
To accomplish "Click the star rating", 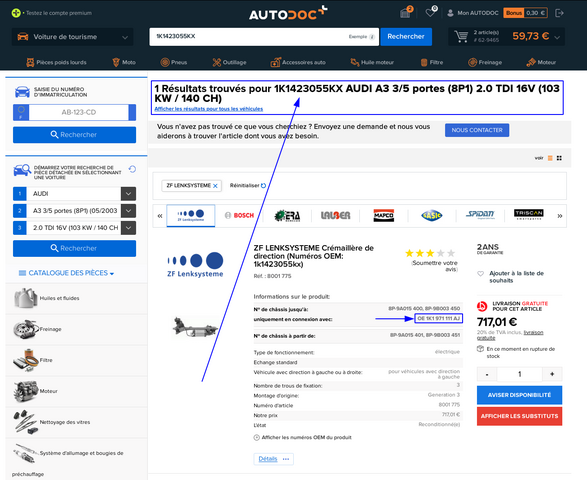I will click(x=430, y=253).
